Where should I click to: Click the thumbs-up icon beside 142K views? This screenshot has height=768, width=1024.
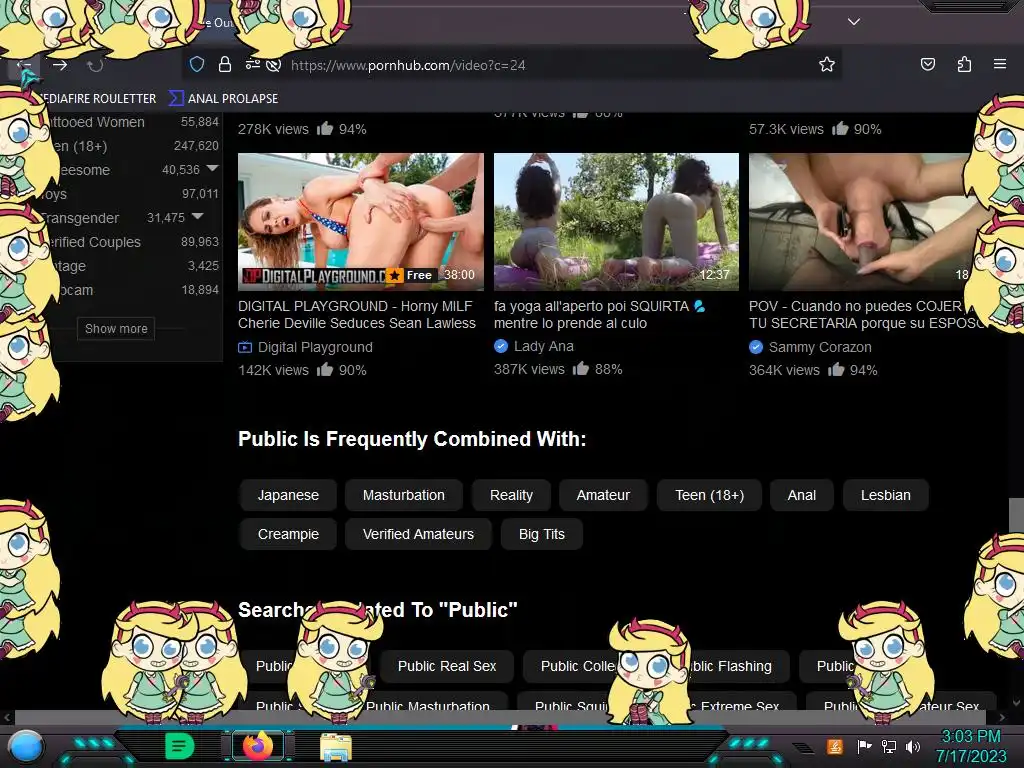tap(325, 369)
